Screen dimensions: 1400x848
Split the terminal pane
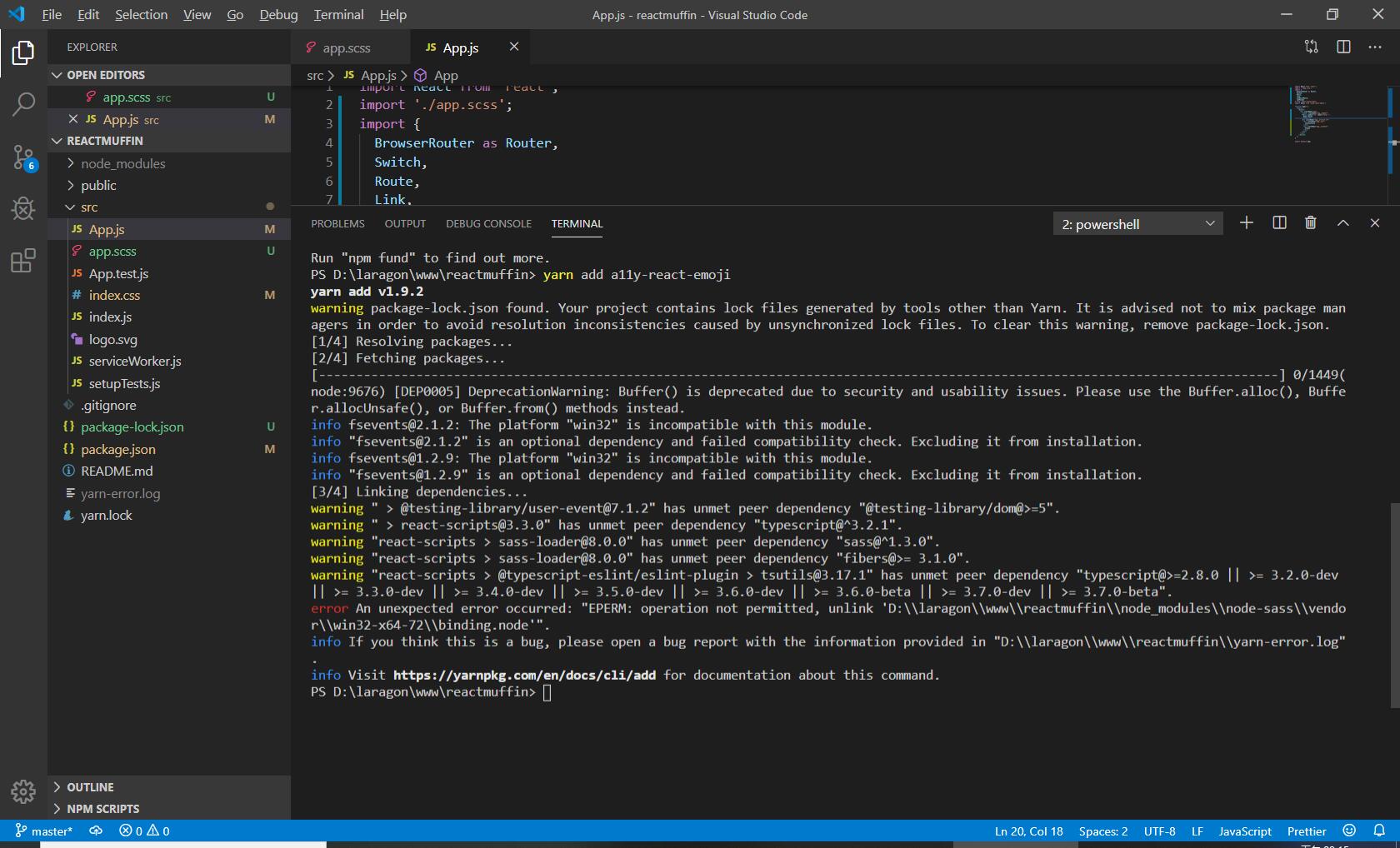pyautogui.click(x=1279, y=223)
